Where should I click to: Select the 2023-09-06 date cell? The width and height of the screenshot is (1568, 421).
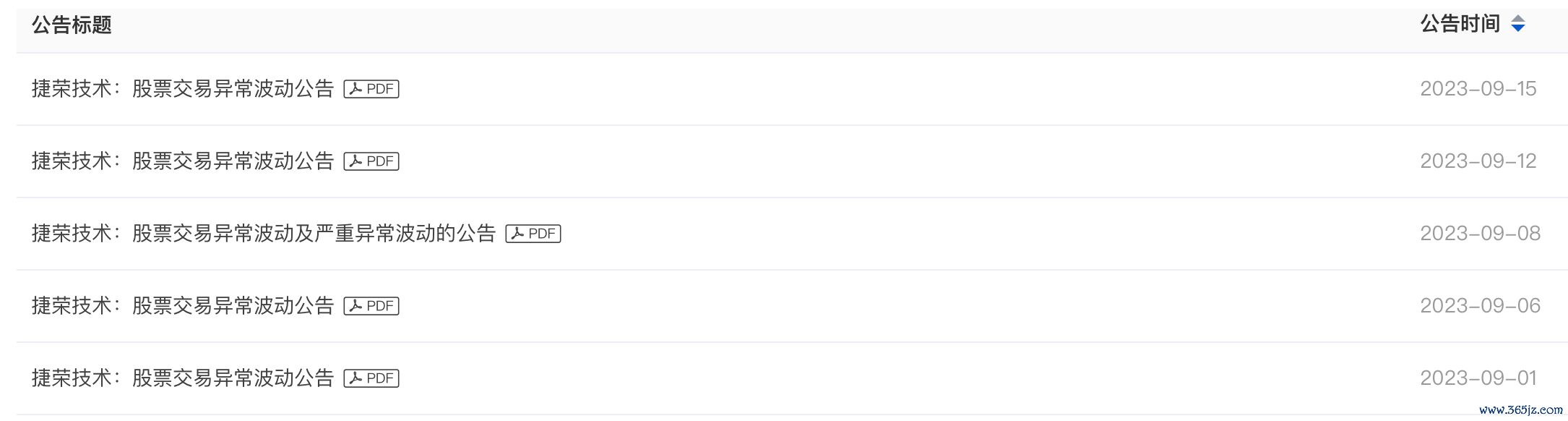[x=1481, y=306]
